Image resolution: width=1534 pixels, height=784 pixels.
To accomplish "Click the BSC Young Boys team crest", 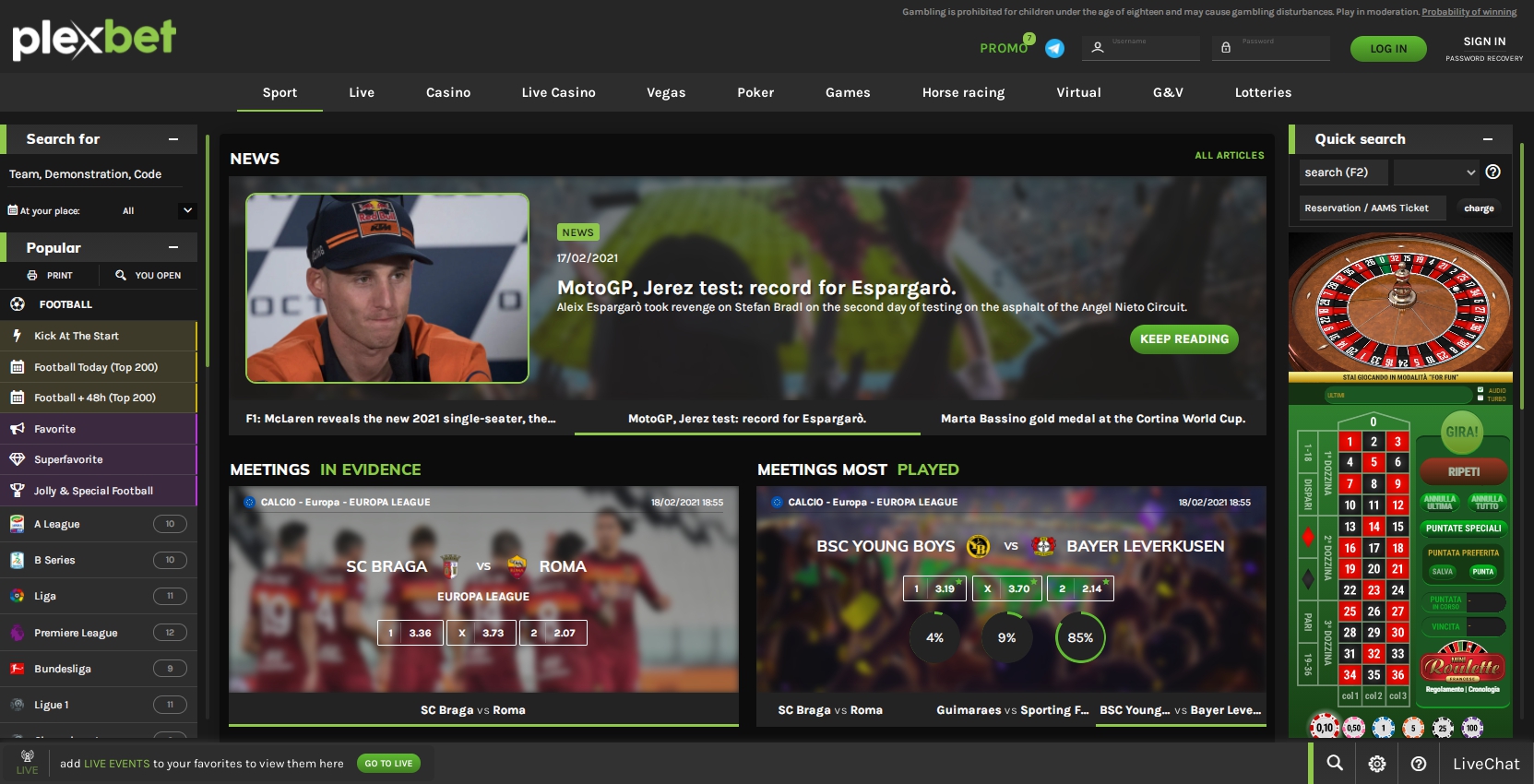I will pyautogui.click(x=978, y=547).
